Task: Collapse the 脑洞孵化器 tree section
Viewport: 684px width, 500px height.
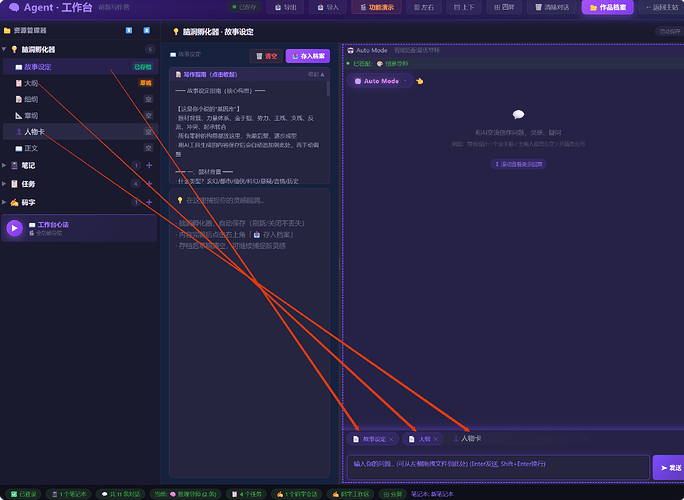Action: click(x=4, y=49)
